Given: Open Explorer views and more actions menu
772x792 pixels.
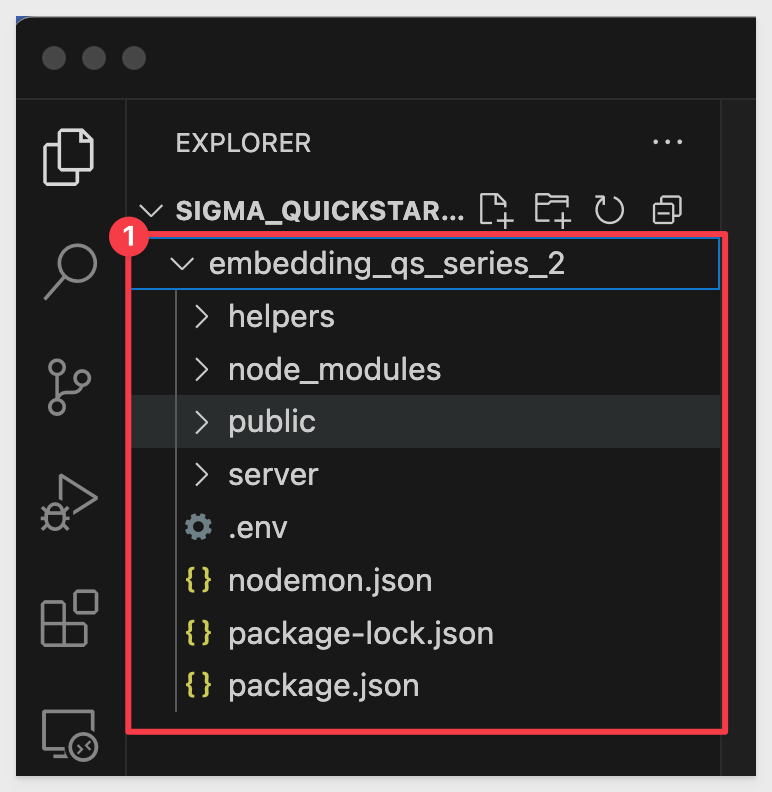Looking at the screenshot, I should coord(667,143).
